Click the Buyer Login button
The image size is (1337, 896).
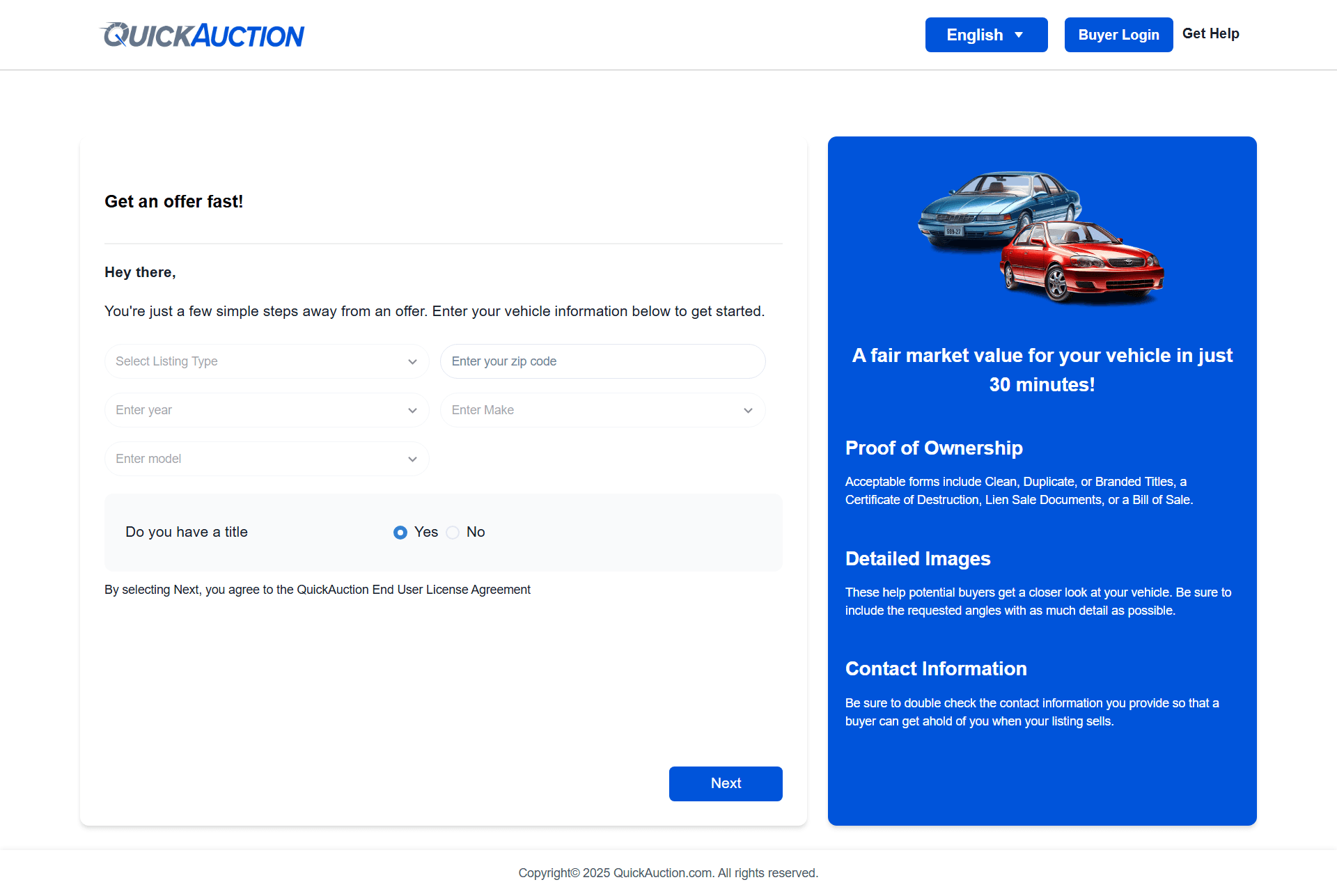pos(1118,34)
